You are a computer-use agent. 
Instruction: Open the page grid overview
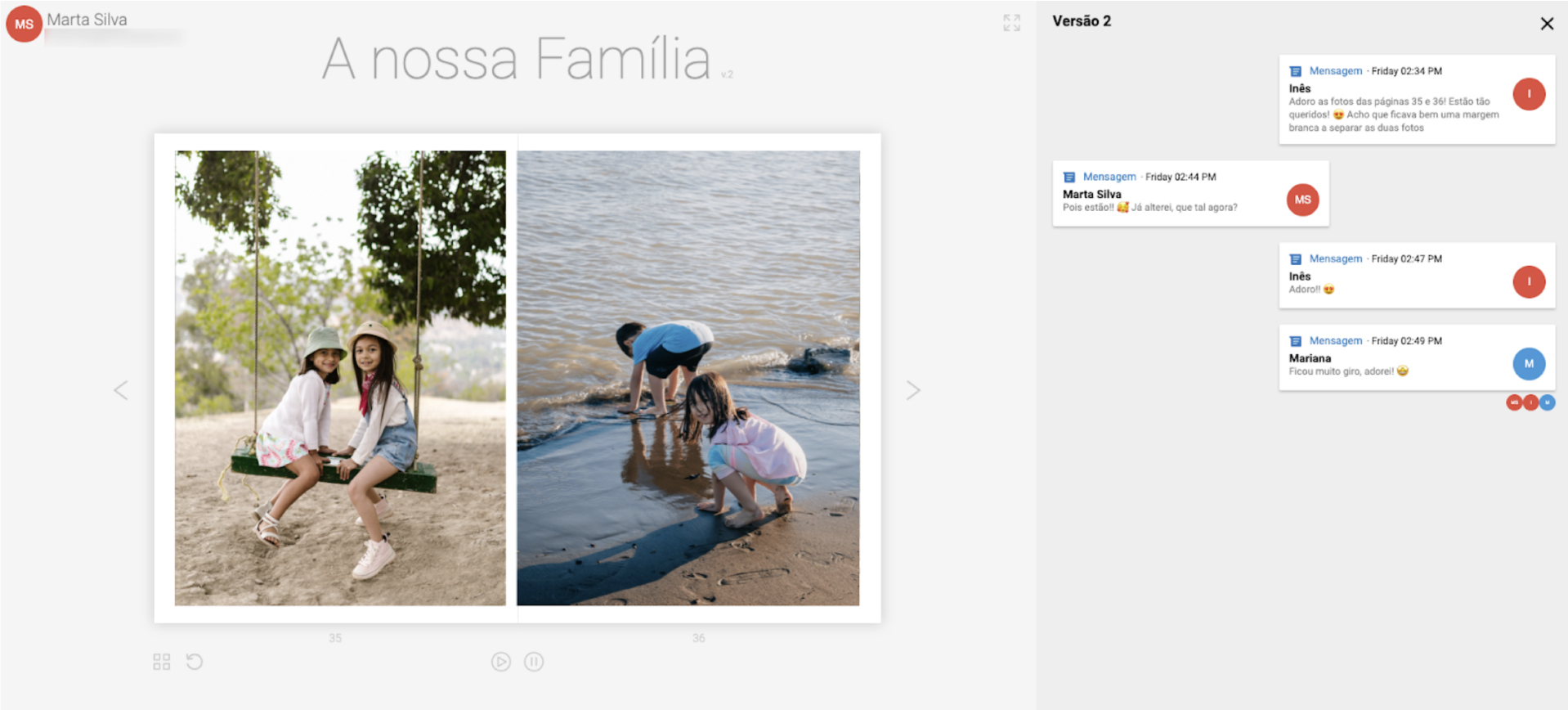[161, 662]
